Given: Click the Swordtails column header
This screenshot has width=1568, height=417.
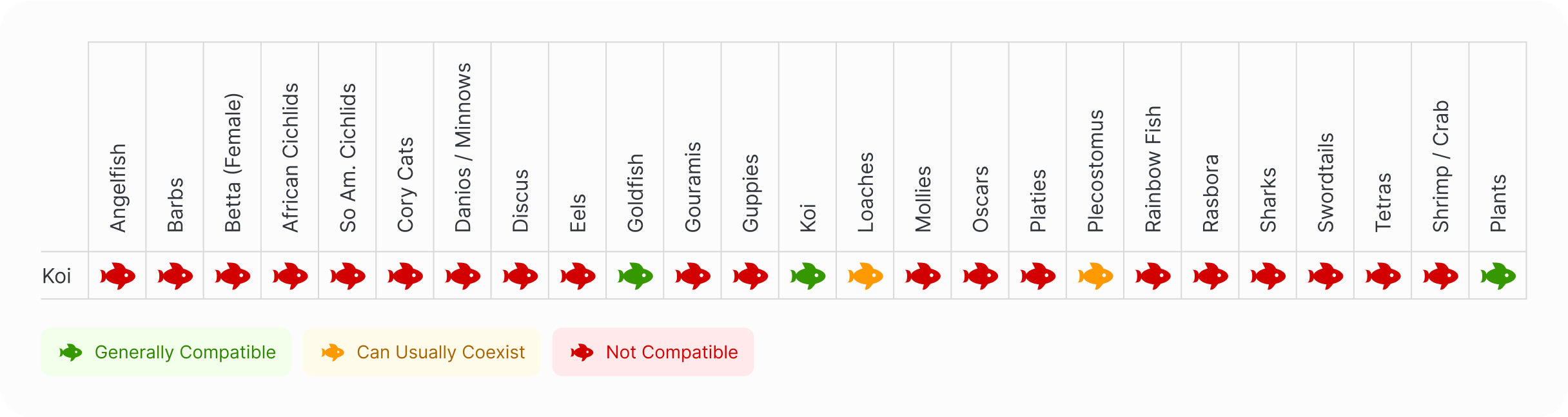Looking at the screenshot, I should [1326, 182].
